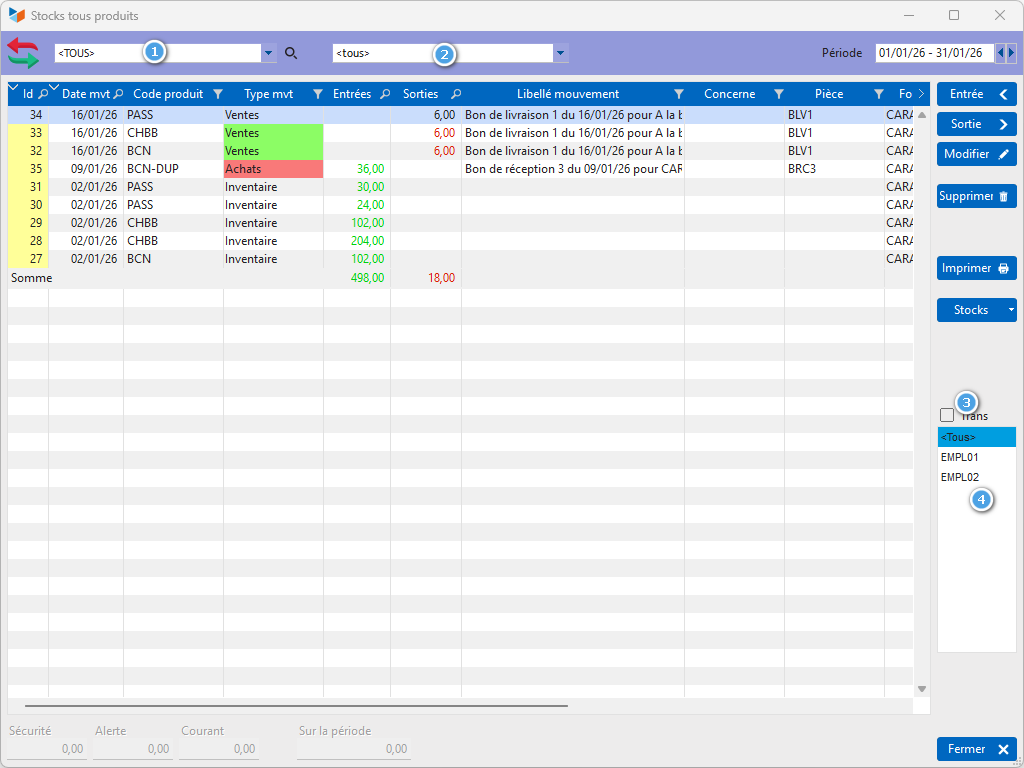Click the Imprimer button
This screenshot has height=768, width=1024.
[976, 268]
